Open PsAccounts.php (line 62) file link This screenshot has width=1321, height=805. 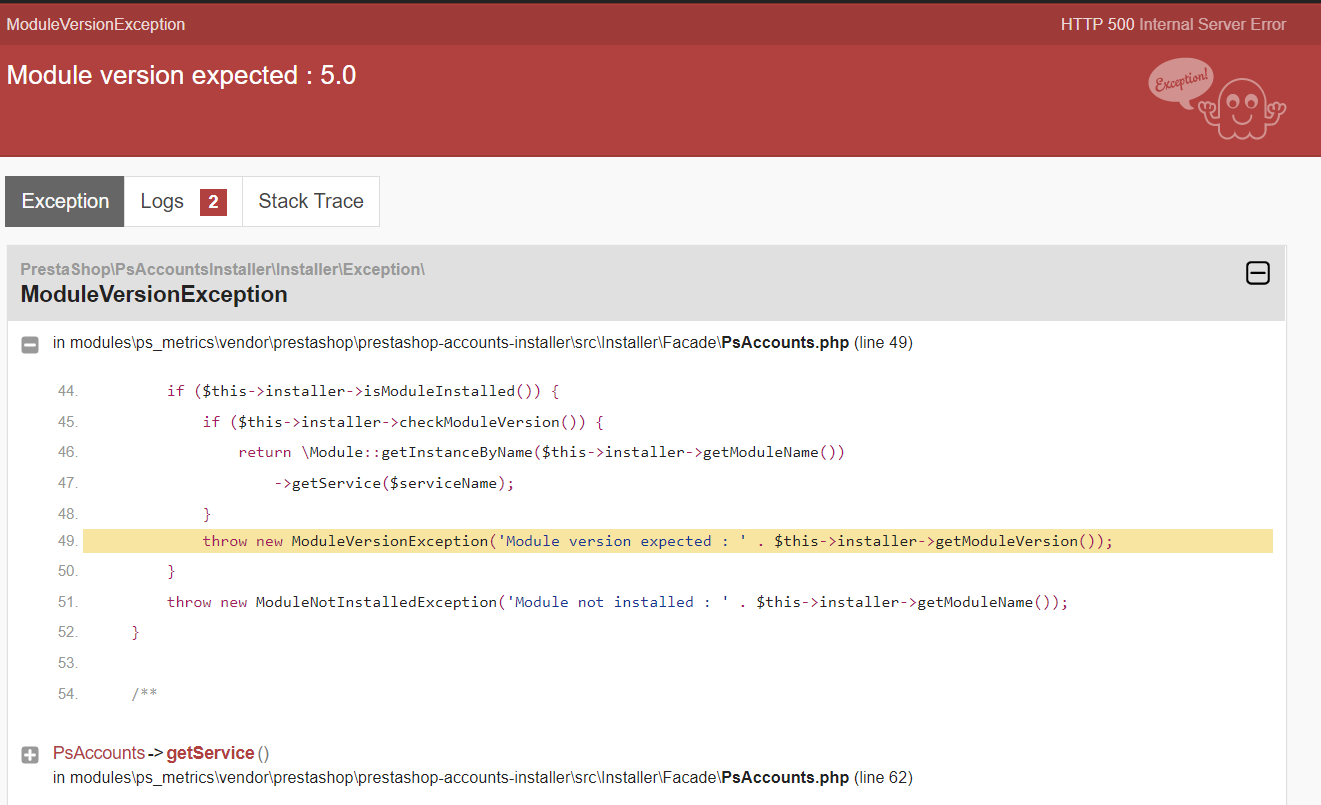point(785,777)
